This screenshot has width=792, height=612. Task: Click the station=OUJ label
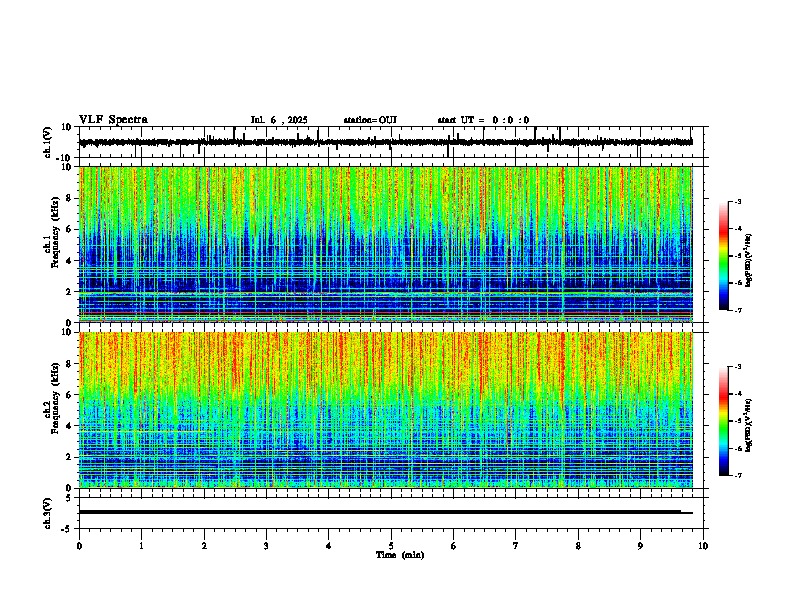click(x=370, y=120)
